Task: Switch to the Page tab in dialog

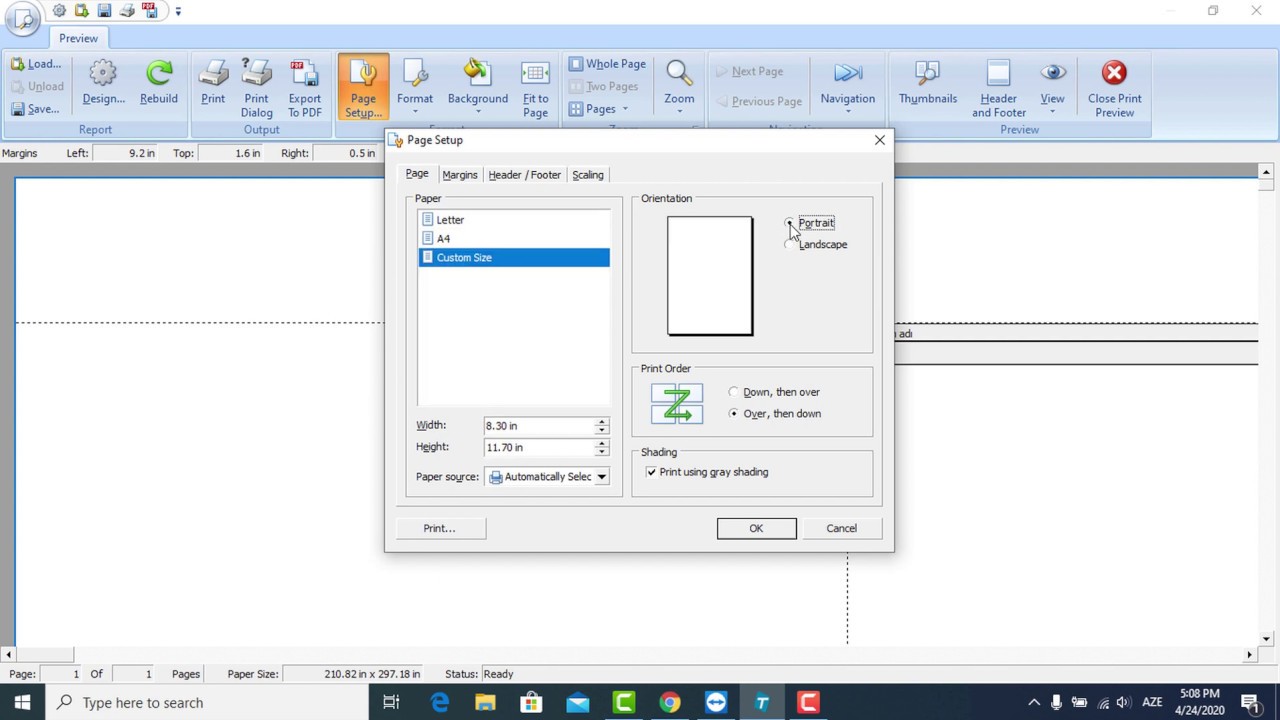Action: 417,174
